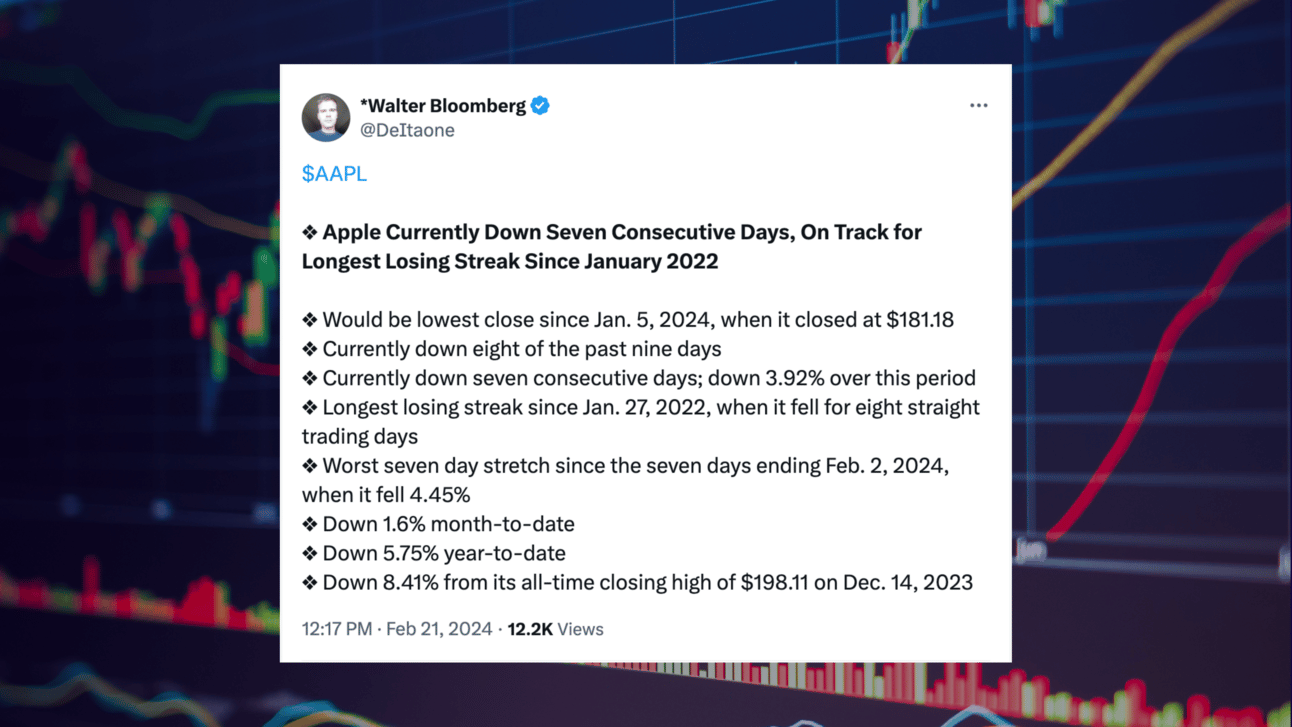Click the 12.2K Views count
Image resolution: width=1292 pixels, height=727 pixels.
(x=555, y=629)
